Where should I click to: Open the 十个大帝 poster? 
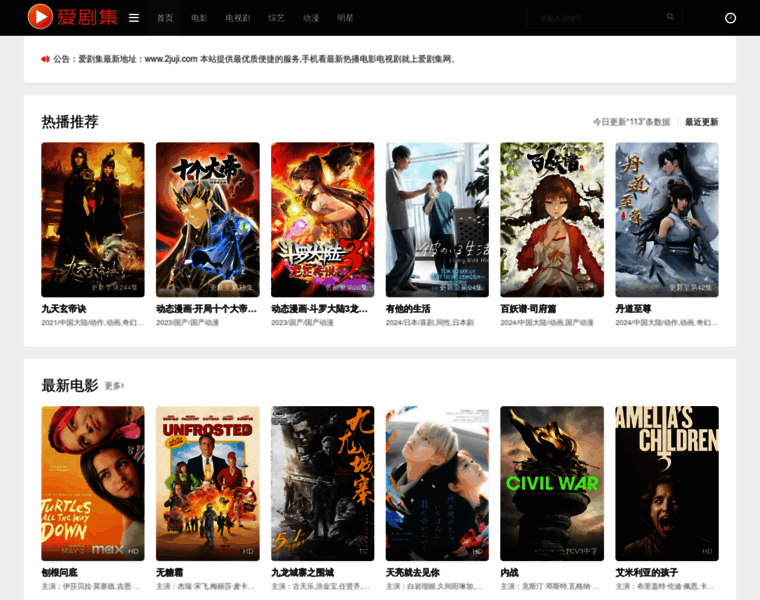point(207,220)
